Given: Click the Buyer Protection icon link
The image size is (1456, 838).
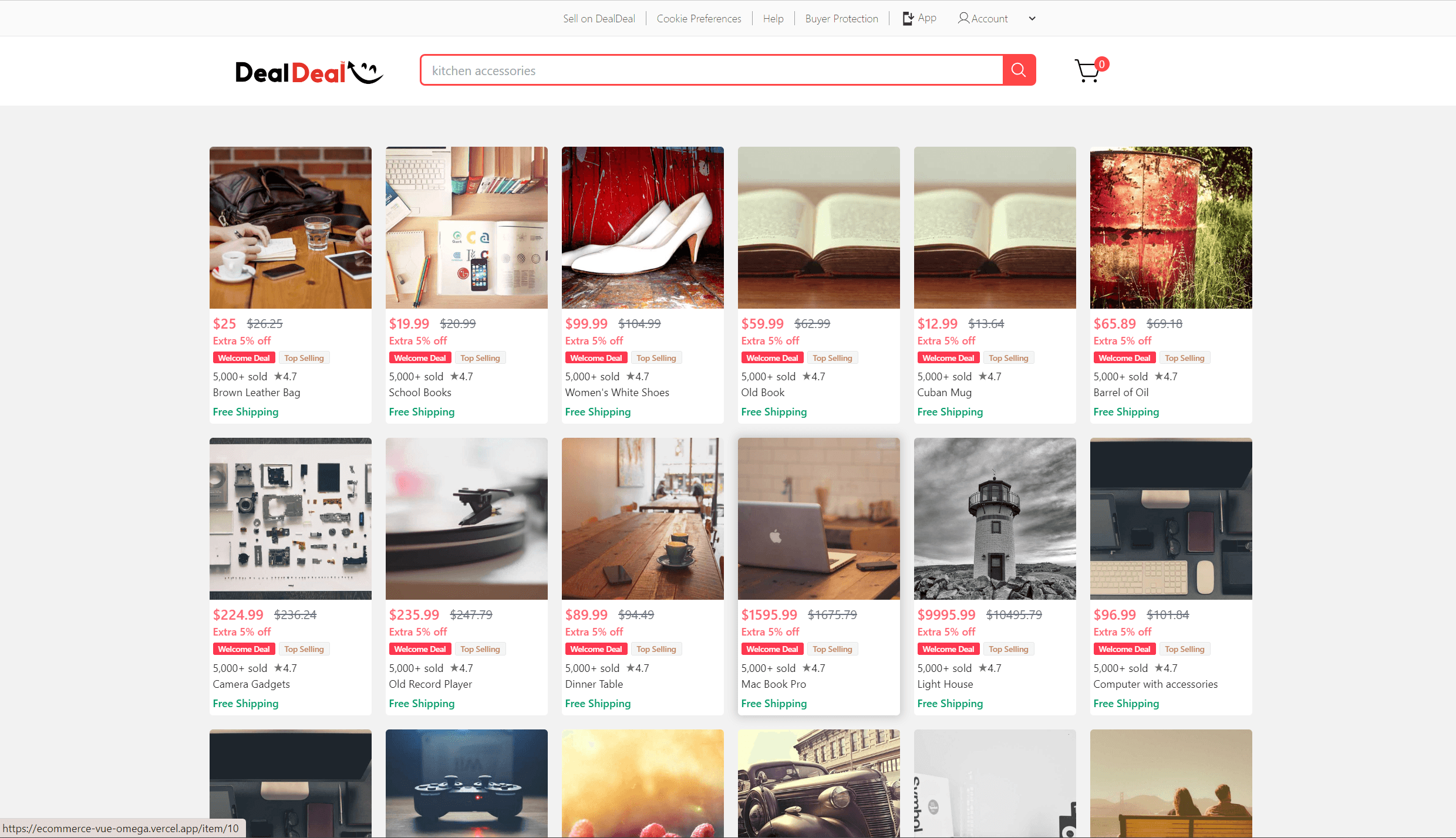Looking at the screenshot, I should coord(841,18).
